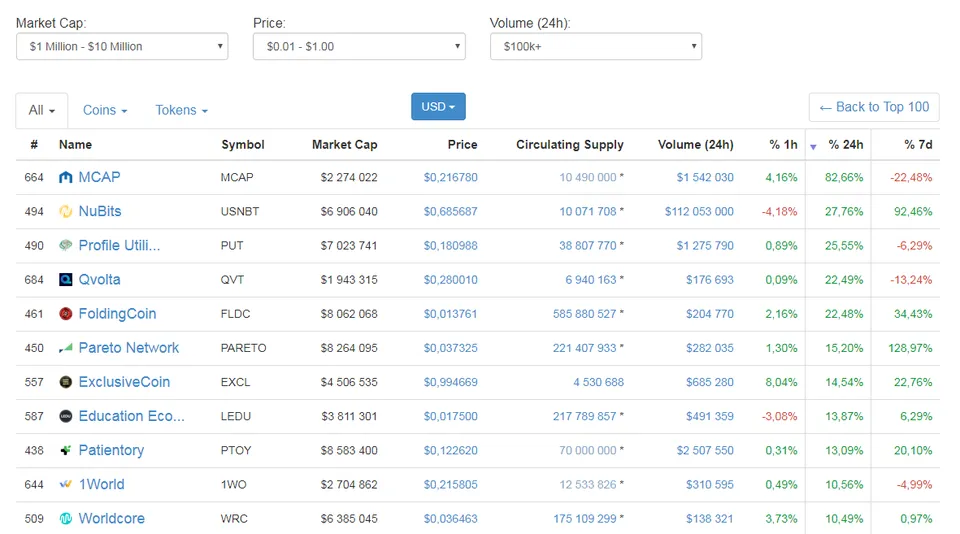960x534 pixels.
Task: Sort table by Price column
Action: (462, 145)
